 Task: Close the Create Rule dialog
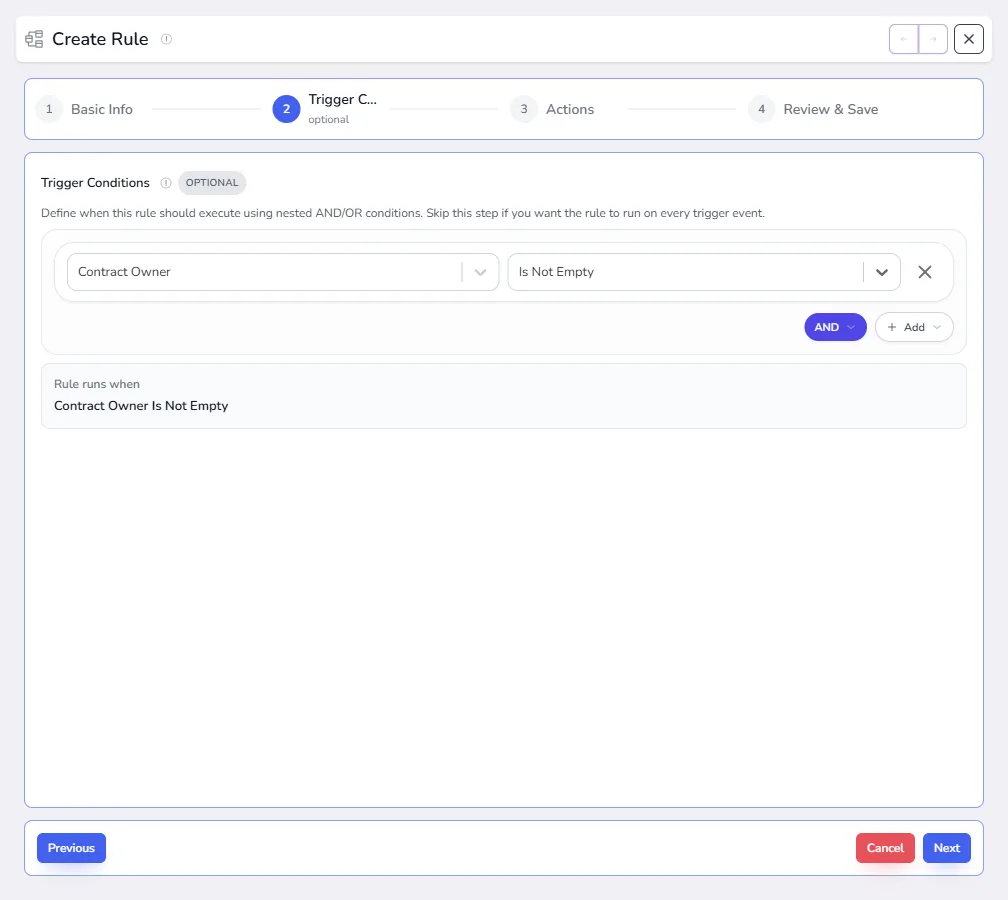point(969,39)
